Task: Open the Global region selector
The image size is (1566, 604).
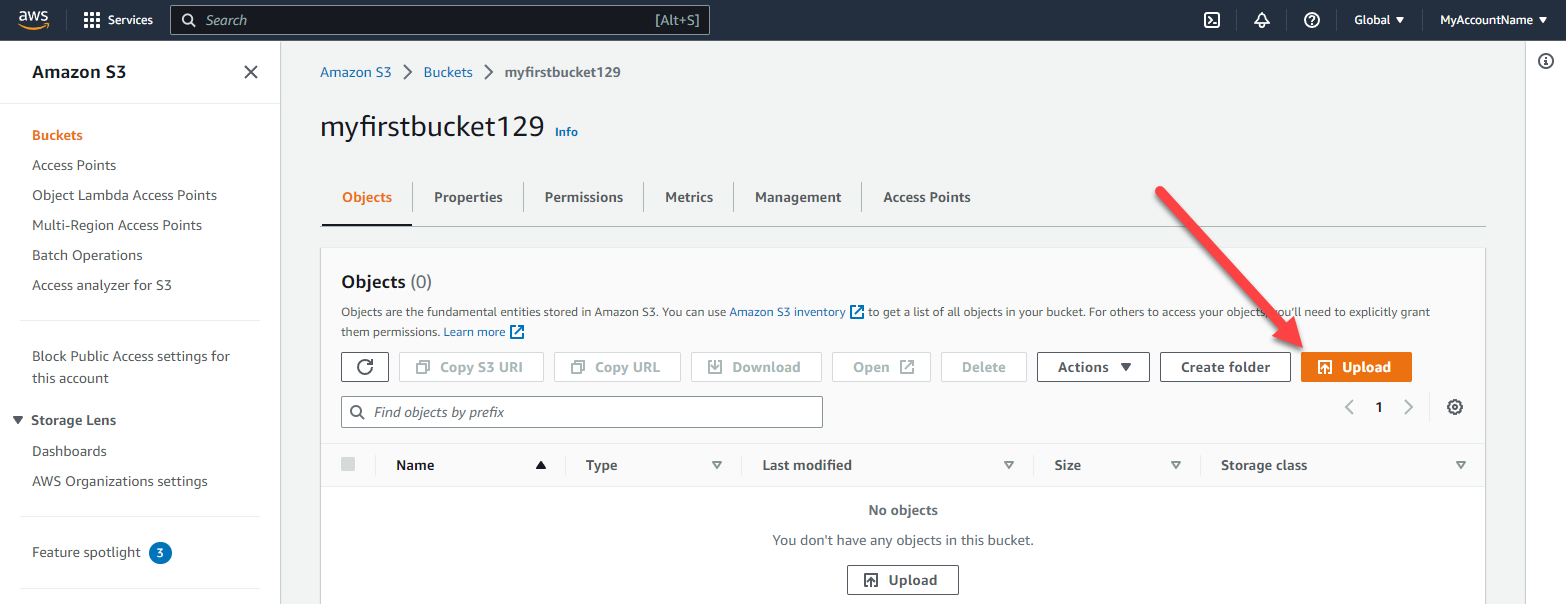Action: (x=1378, y=19)
